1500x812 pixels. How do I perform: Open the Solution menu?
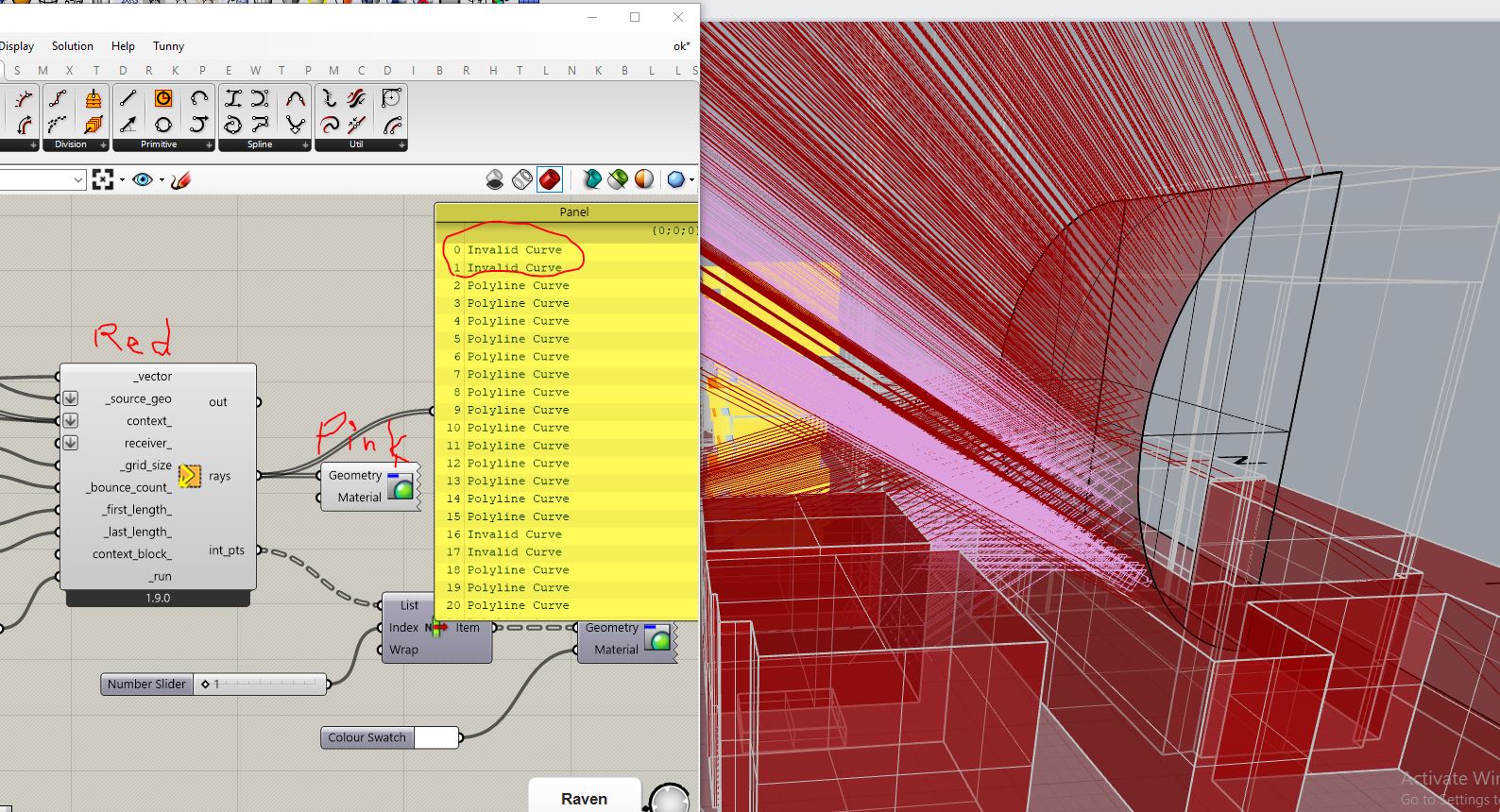click(x=73, y=46)
